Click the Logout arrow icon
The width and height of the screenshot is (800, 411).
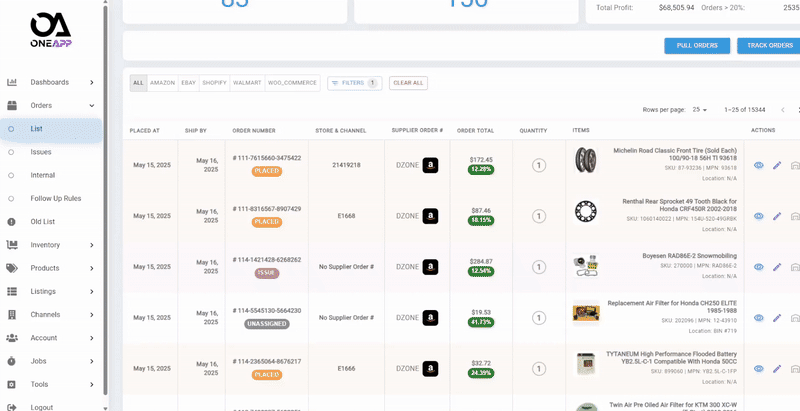(x=11, y=407)
